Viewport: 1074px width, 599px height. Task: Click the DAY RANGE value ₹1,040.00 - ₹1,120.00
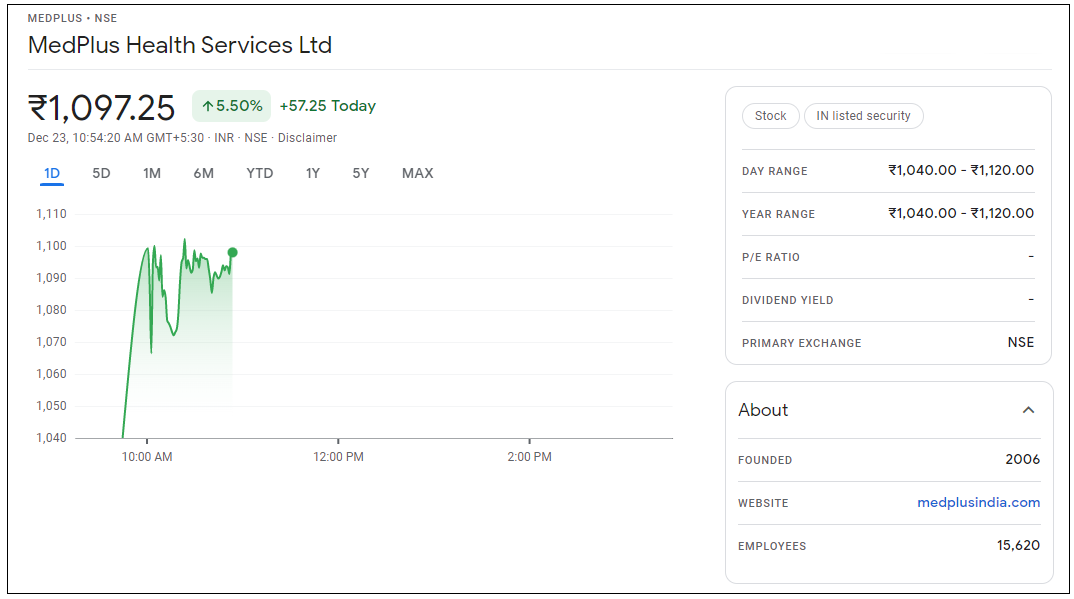(x=961, y=170)
